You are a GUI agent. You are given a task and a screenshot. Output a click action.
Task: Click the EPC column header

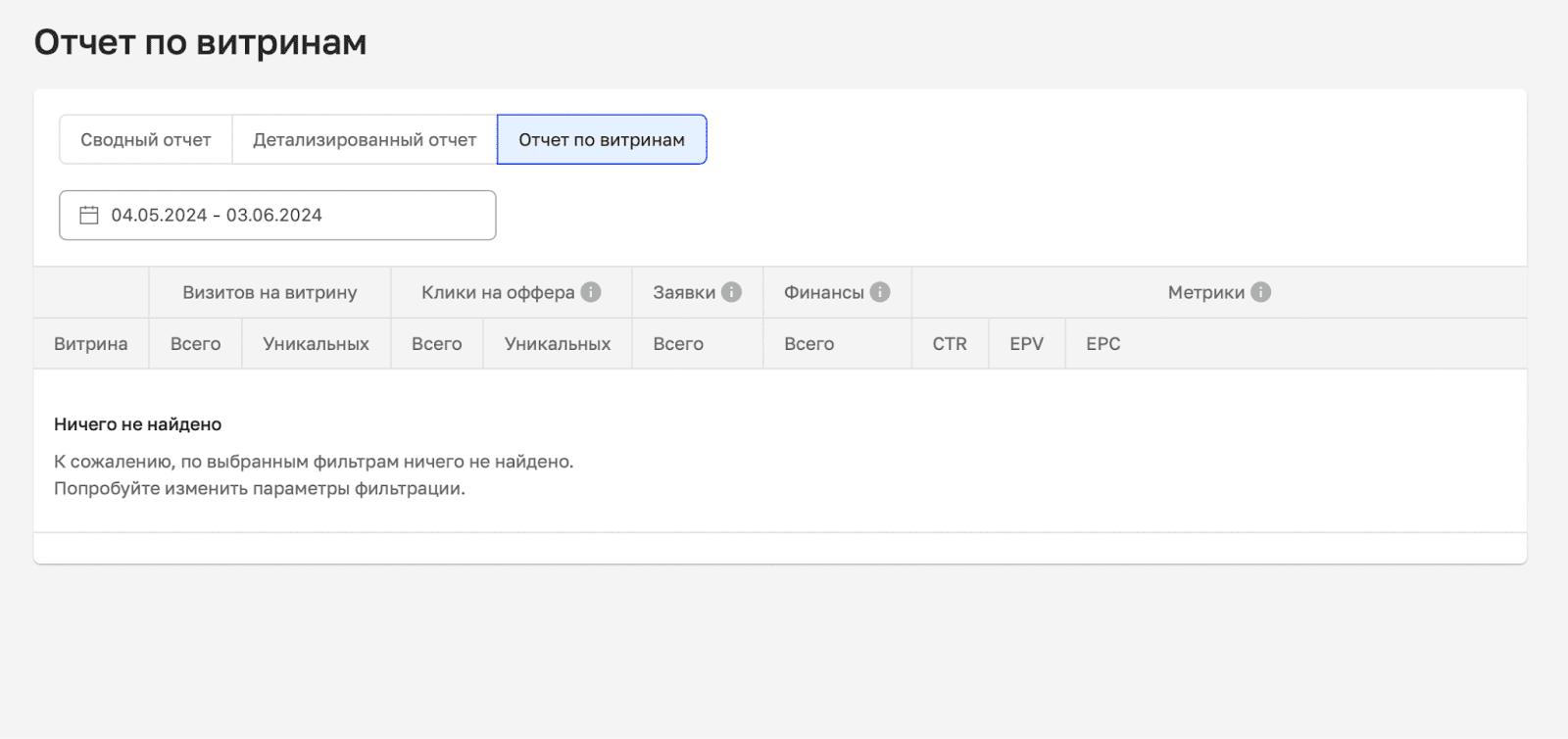1102,344
